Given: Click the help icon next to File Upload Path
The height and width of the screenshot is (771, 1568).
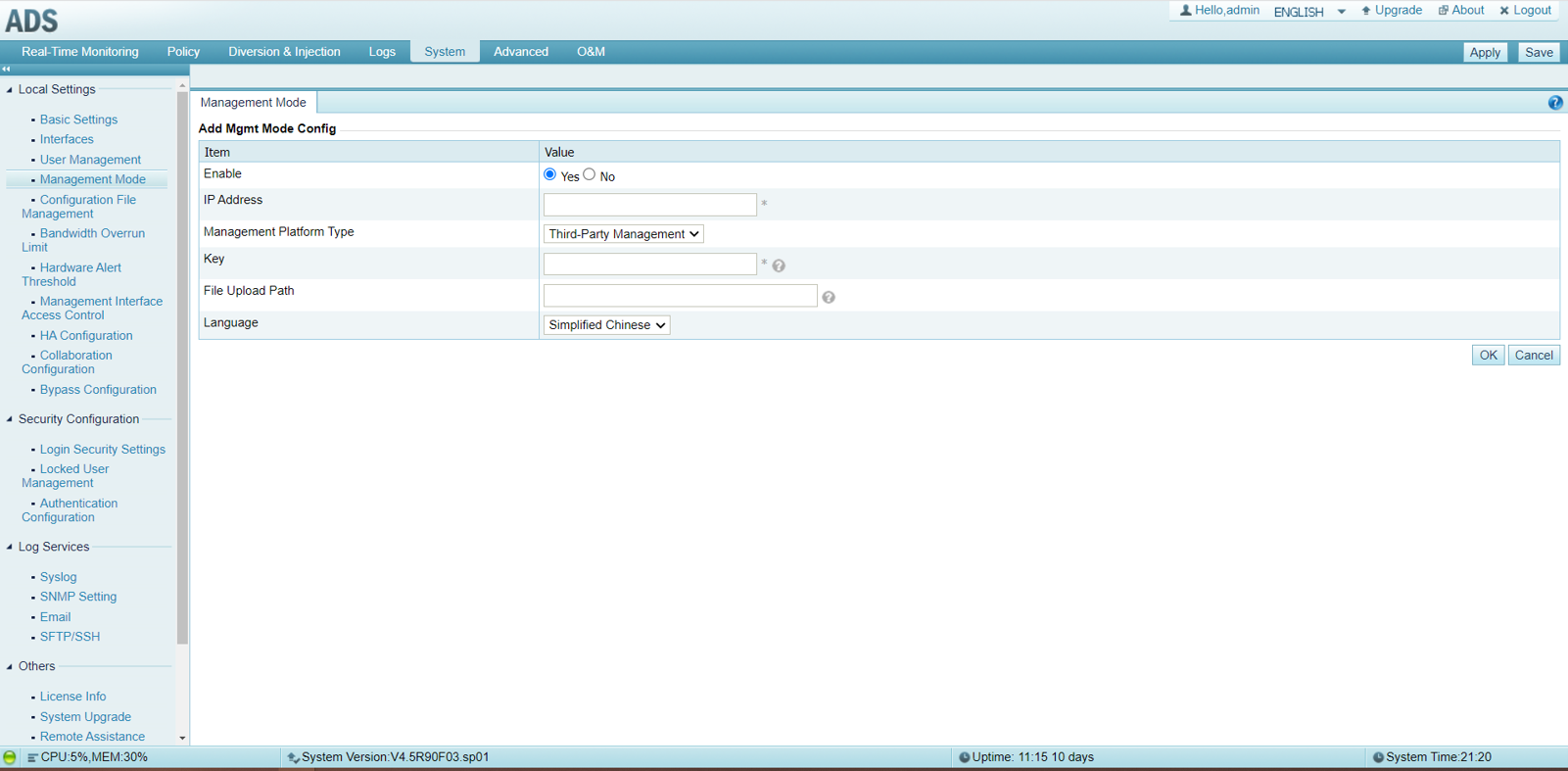Looking at the screenshot, I should pyautogui.click(x=829, y=297).
